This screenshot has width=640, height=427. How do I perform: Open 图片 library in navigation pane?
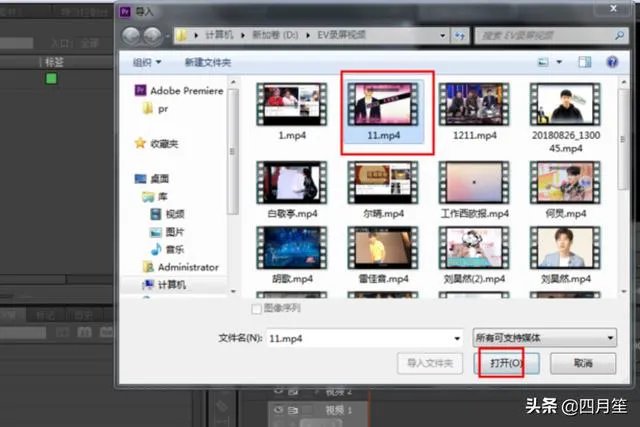(x=167, y=232)
